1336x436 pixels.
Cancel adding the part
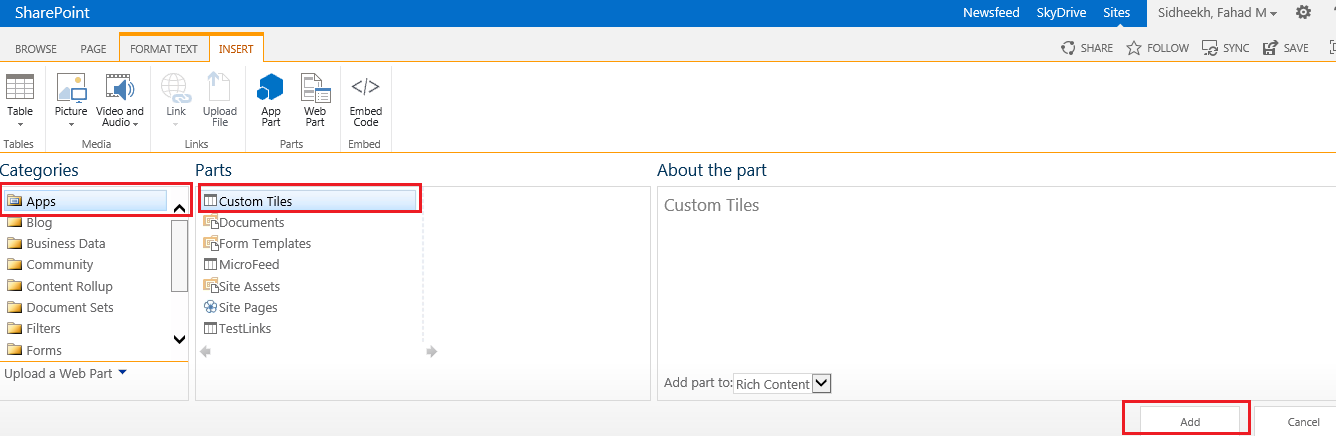click(1303, 421)
